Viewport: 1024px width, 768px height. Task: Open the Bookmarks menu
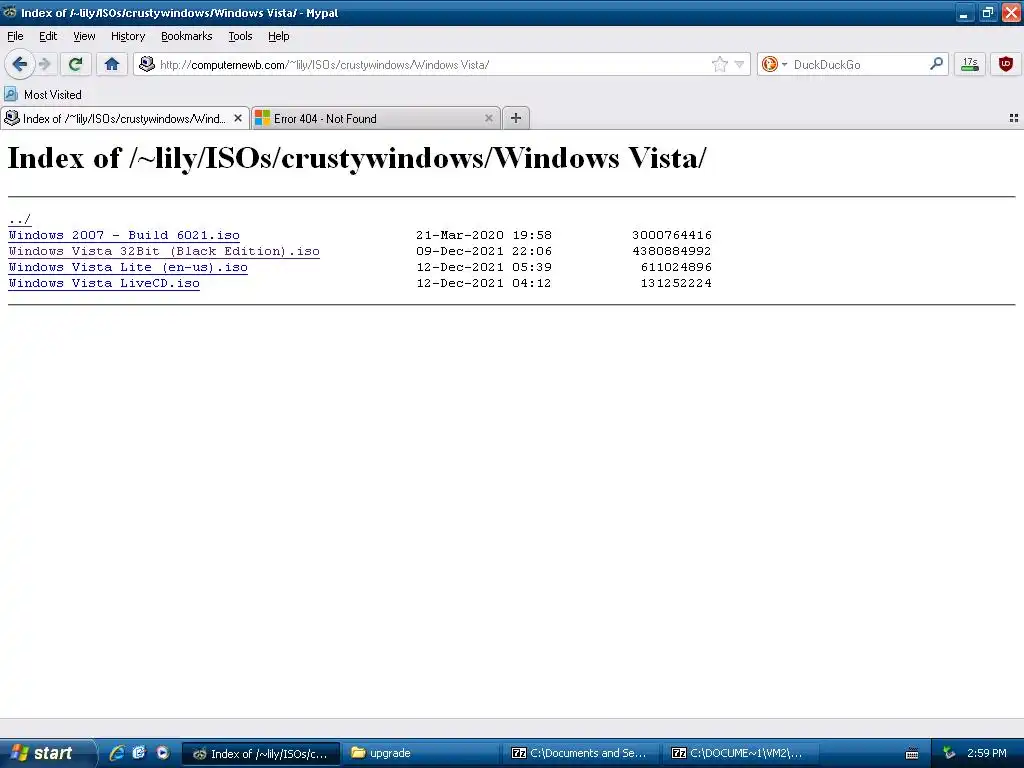(x=186, y=37)
